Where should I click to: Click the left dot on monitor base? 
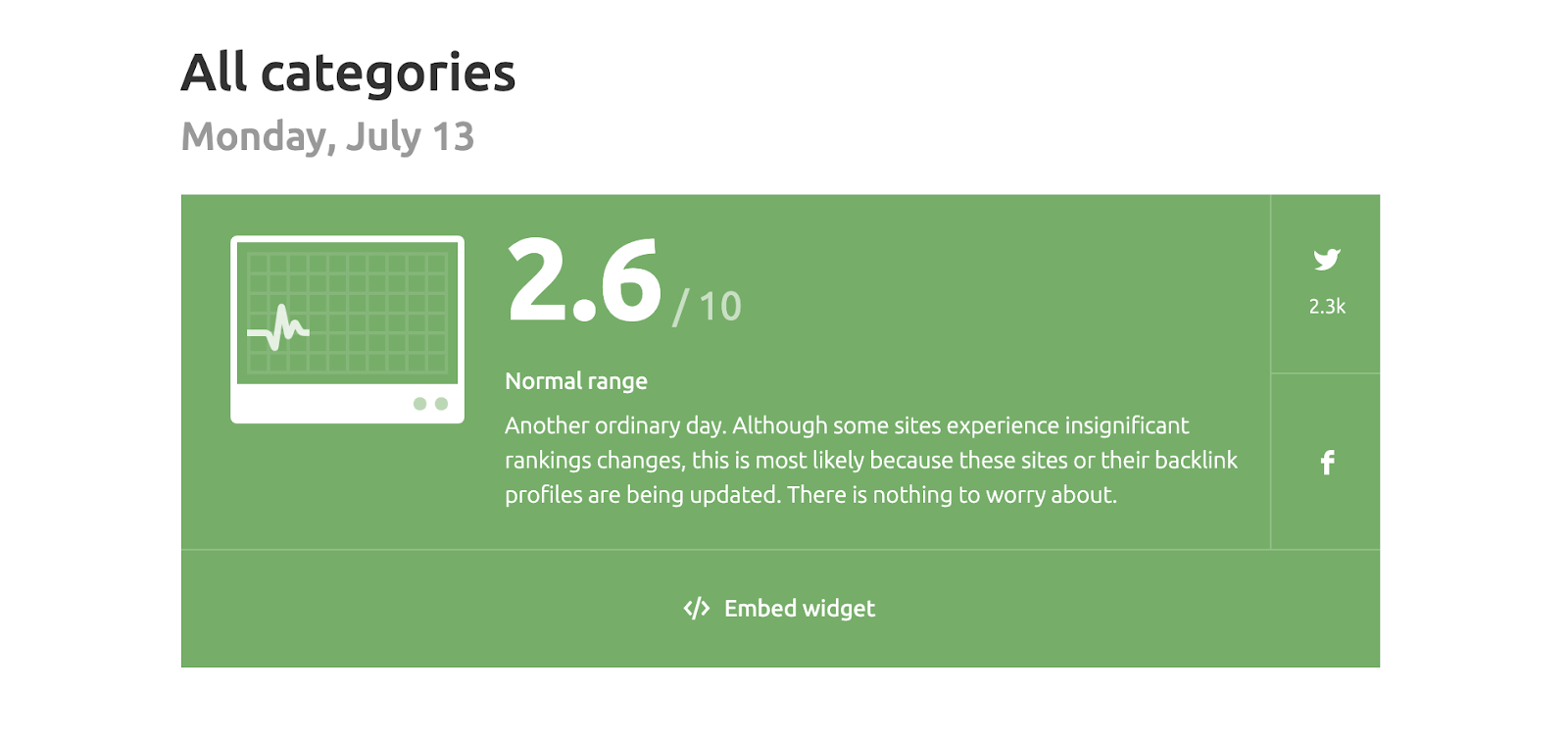coord(419,404)
